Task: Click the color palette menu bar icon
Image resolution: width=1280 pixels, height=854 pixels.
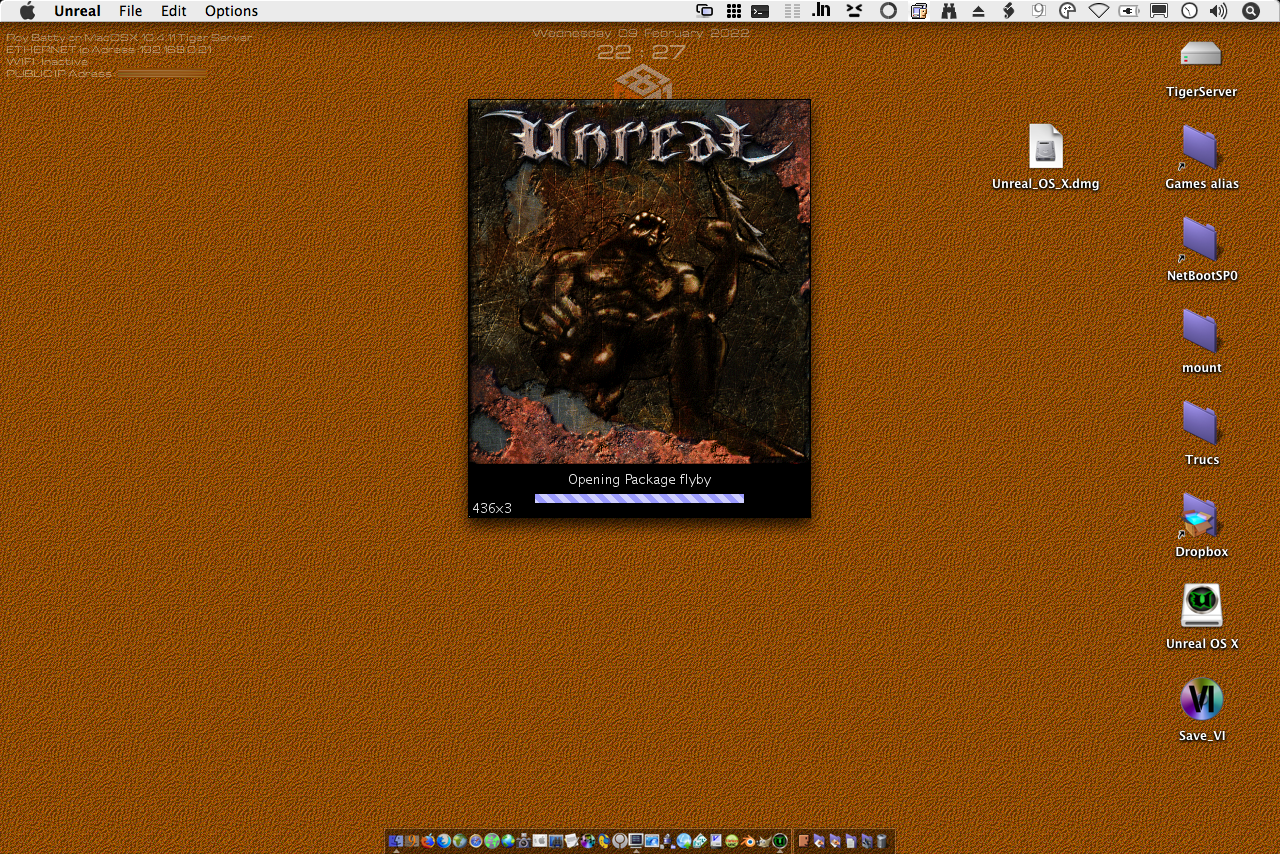Action: pos(1068,11)
